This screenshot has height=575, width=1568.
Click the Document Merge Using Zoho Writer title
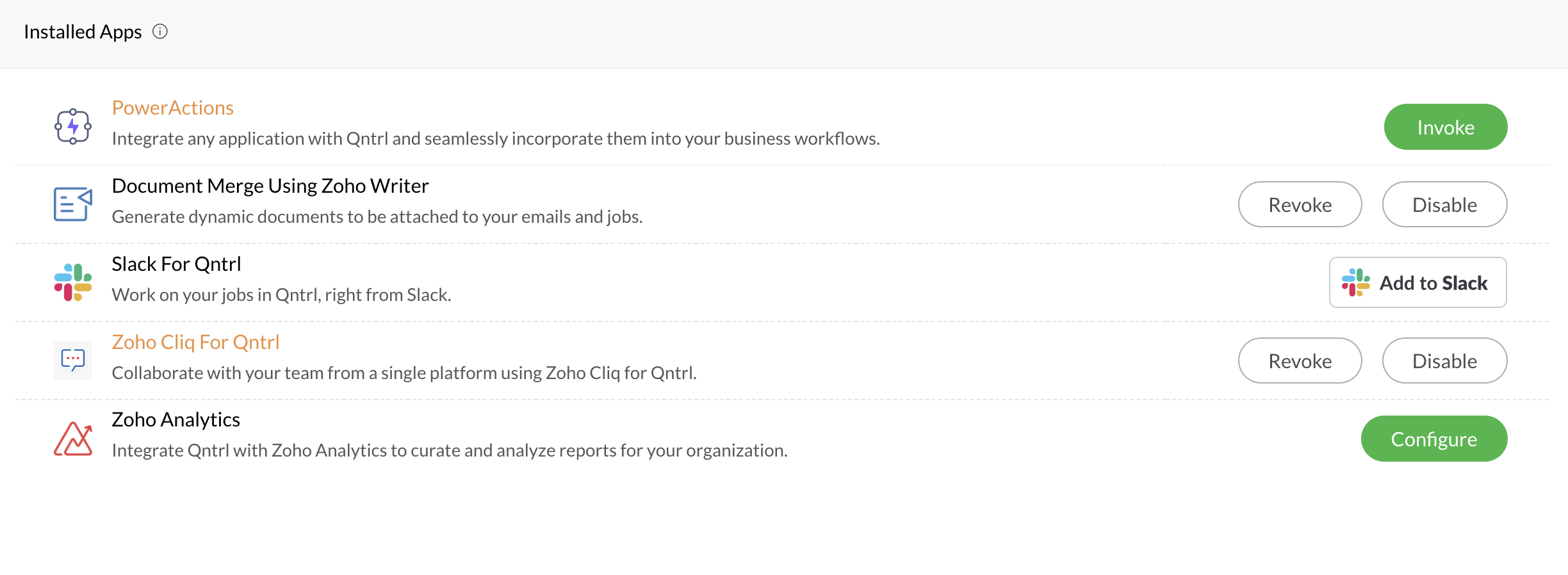tap(270, 186)
